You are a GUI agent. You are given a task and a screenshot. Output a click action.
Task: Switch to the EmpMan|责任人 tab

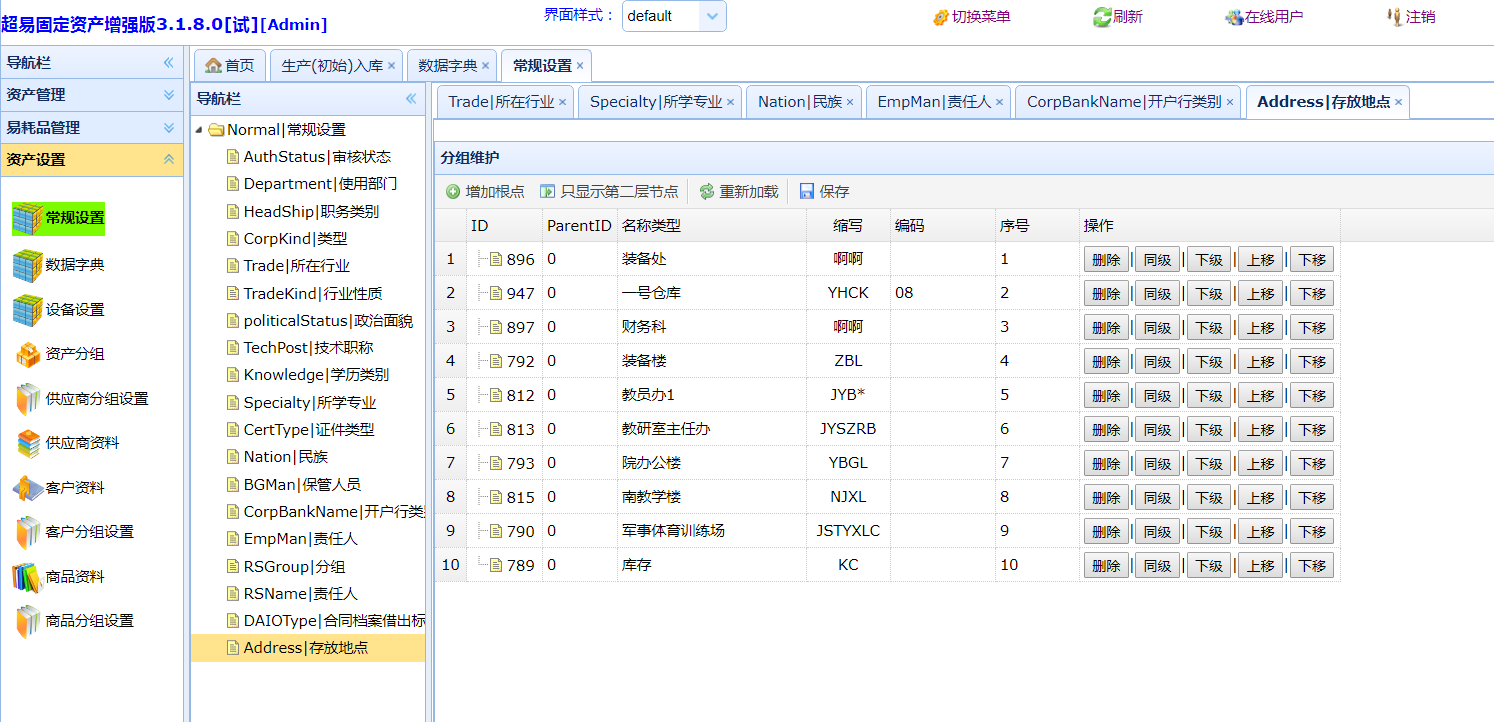933,102
